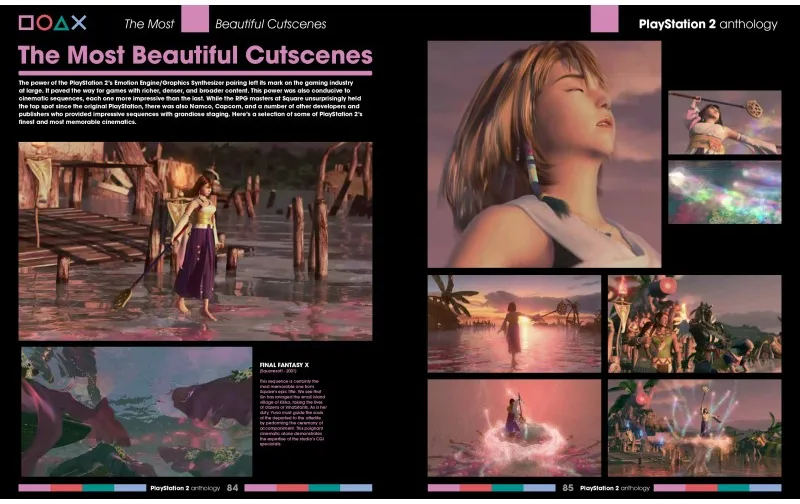Click the cross PlayStation symbol

[78, 22]
